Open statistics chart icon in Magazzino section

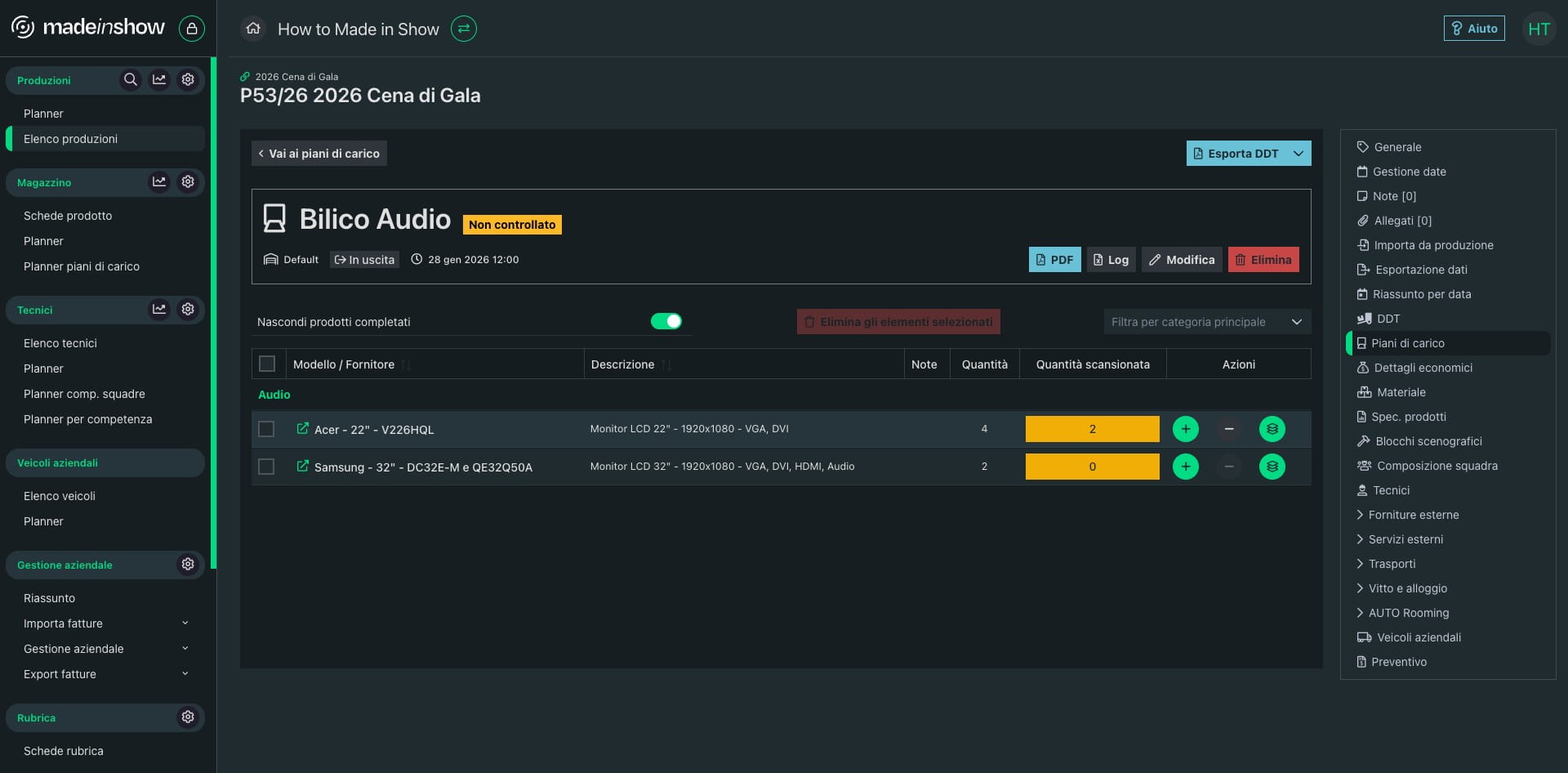[x=159, y=182]
